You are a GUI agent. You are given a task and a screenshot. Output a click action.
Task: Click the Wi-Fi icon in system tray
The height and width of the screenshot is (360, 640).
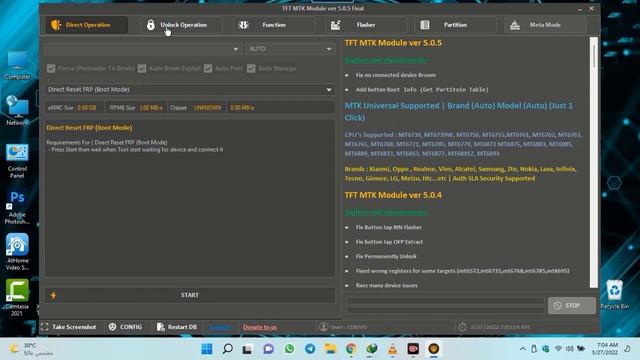pos(558,349)
